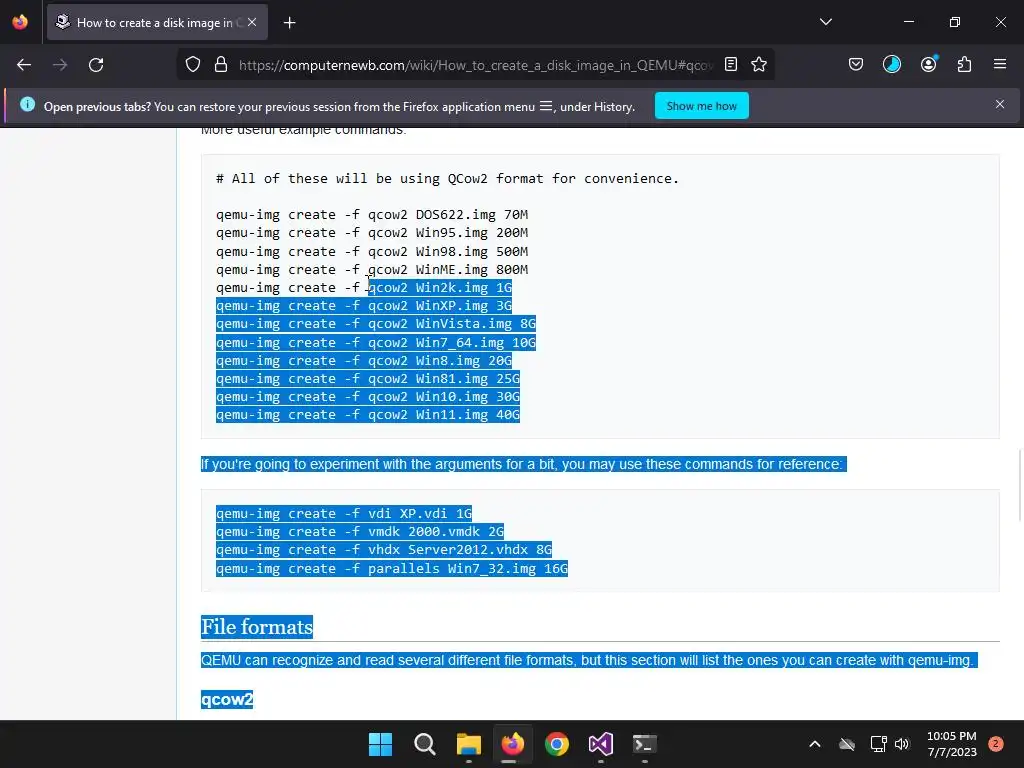Go back to the previous page
Image resolution: width=1024 pixels, height=768 pixels.
click(x=24, y=65)
